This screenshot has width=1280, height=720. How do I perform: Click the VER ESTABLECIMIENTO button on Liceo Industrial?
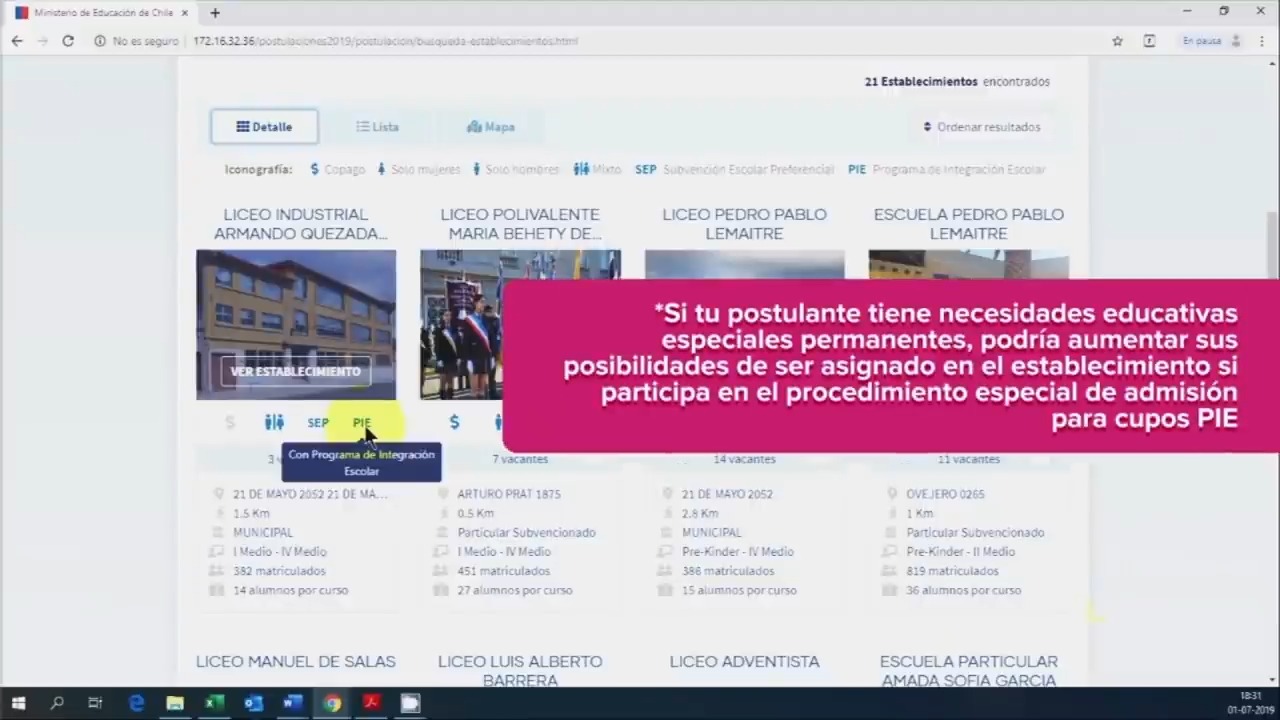[x=296, y=371]
